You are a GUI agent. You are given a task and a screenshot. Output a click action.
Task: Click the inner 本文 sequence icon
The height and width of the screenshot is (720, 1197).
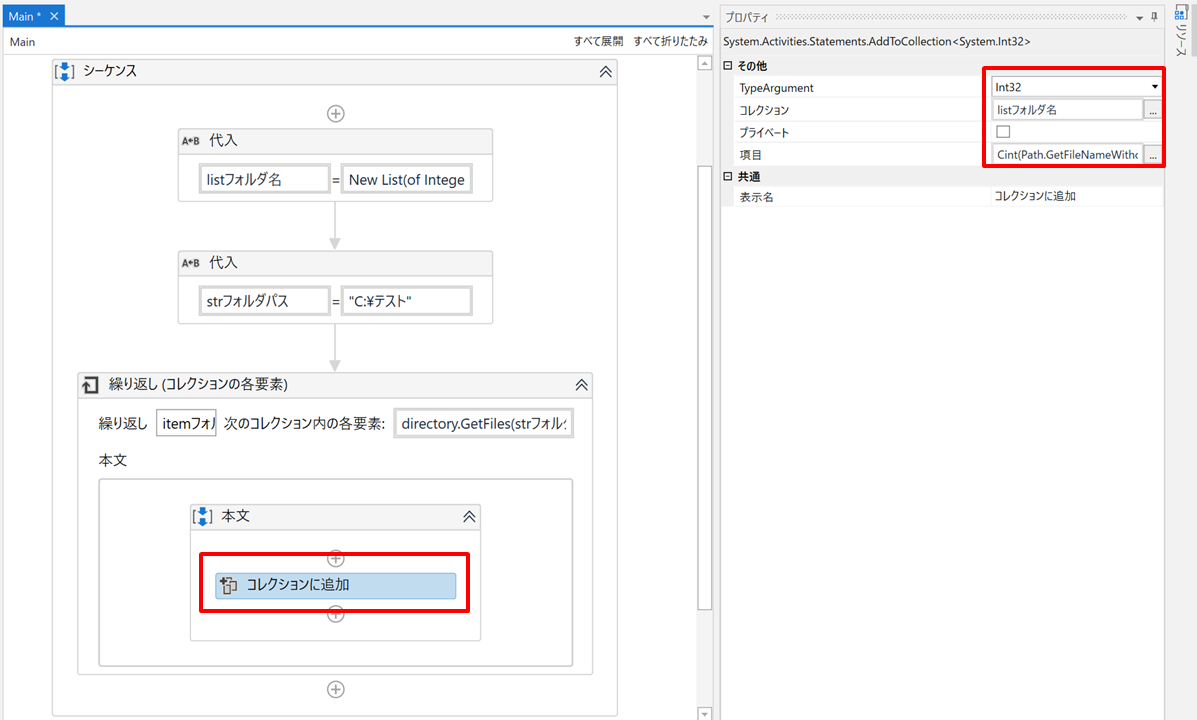pyautogui.click(x=202, y=517)
